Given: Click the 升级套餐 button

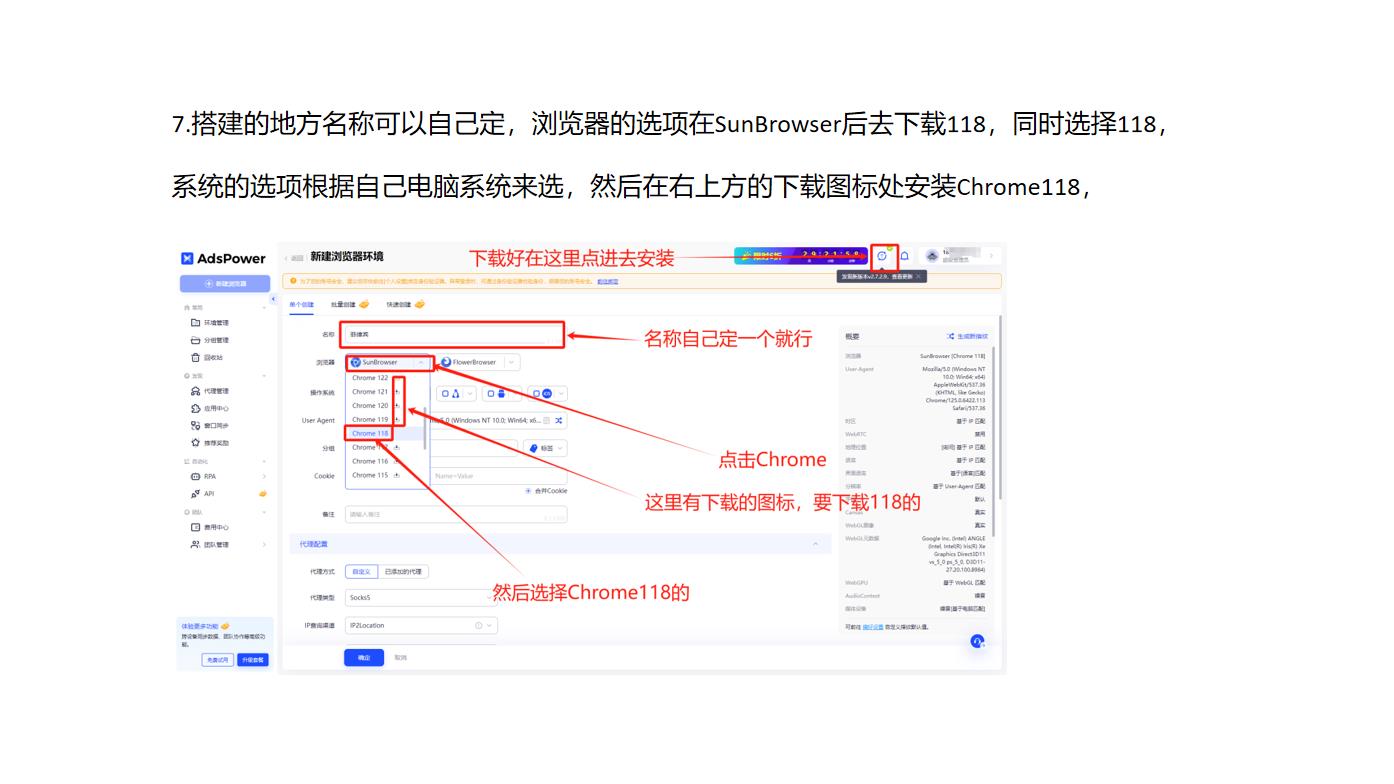Looking at the screenshot, I should (x=252, y=660).
